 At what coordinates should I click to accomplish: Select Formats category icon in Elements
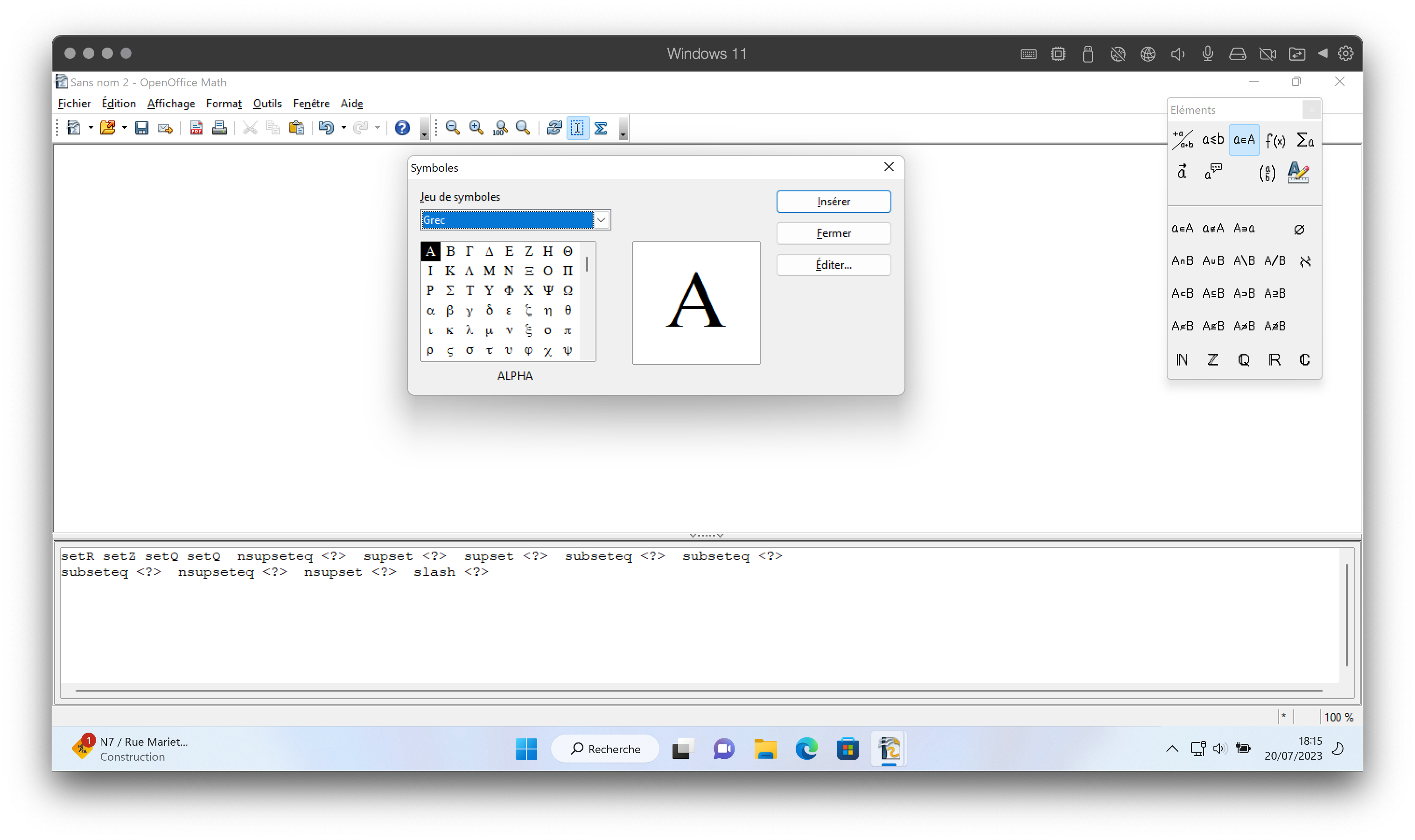(x=1298, y=172)
